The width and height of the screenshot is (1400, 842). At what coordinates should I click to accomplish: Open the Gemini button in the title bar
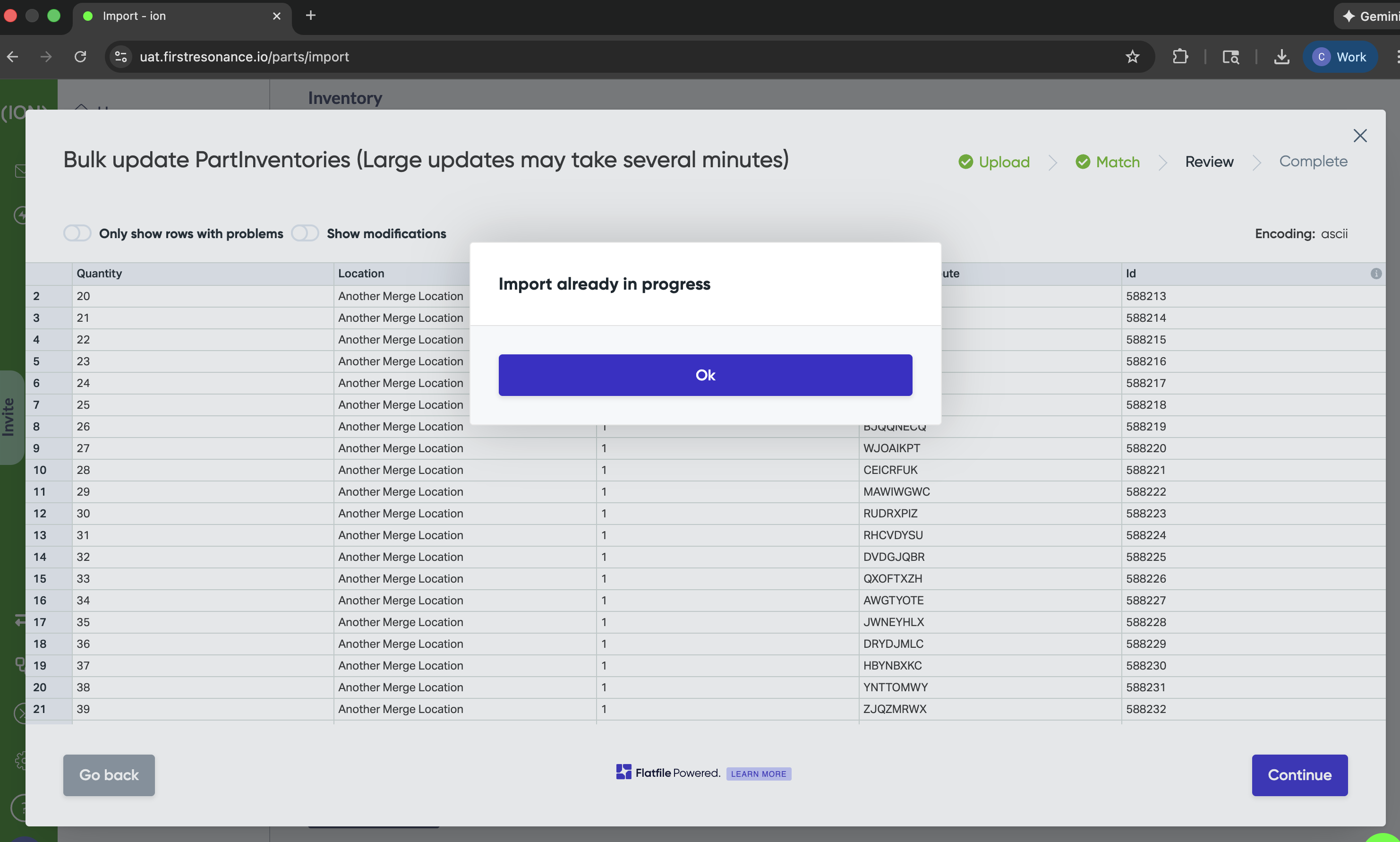click(1369, 16)
